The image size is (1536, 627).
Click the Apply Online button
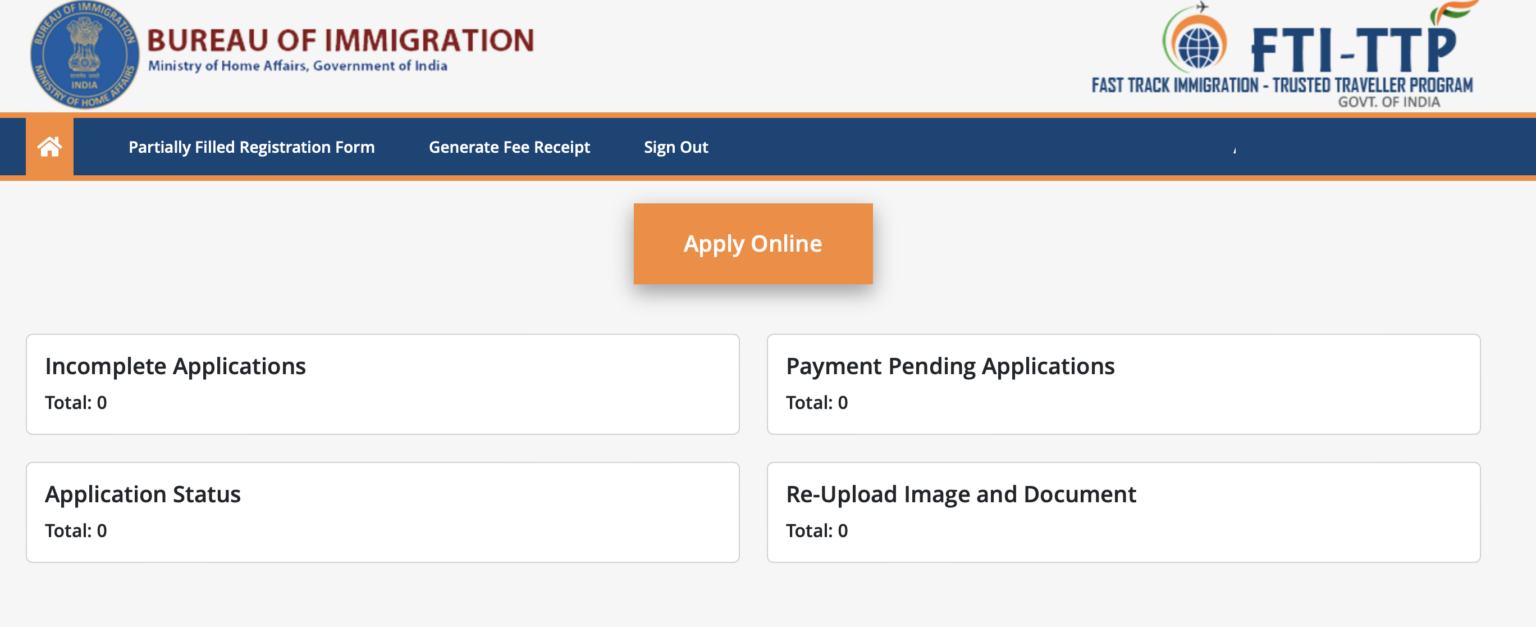pyautogui.click(x=753, y=244)
